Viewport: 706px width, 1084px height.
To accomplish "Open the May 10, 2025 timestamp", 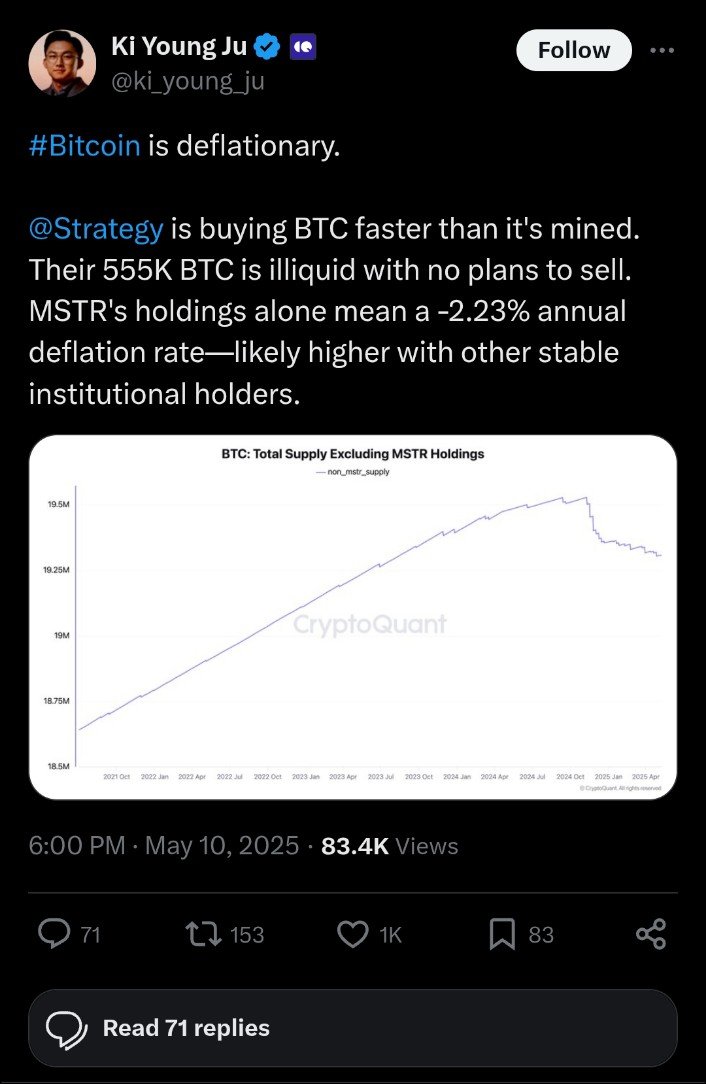I will pyautogui.click(x=222, y=845).
